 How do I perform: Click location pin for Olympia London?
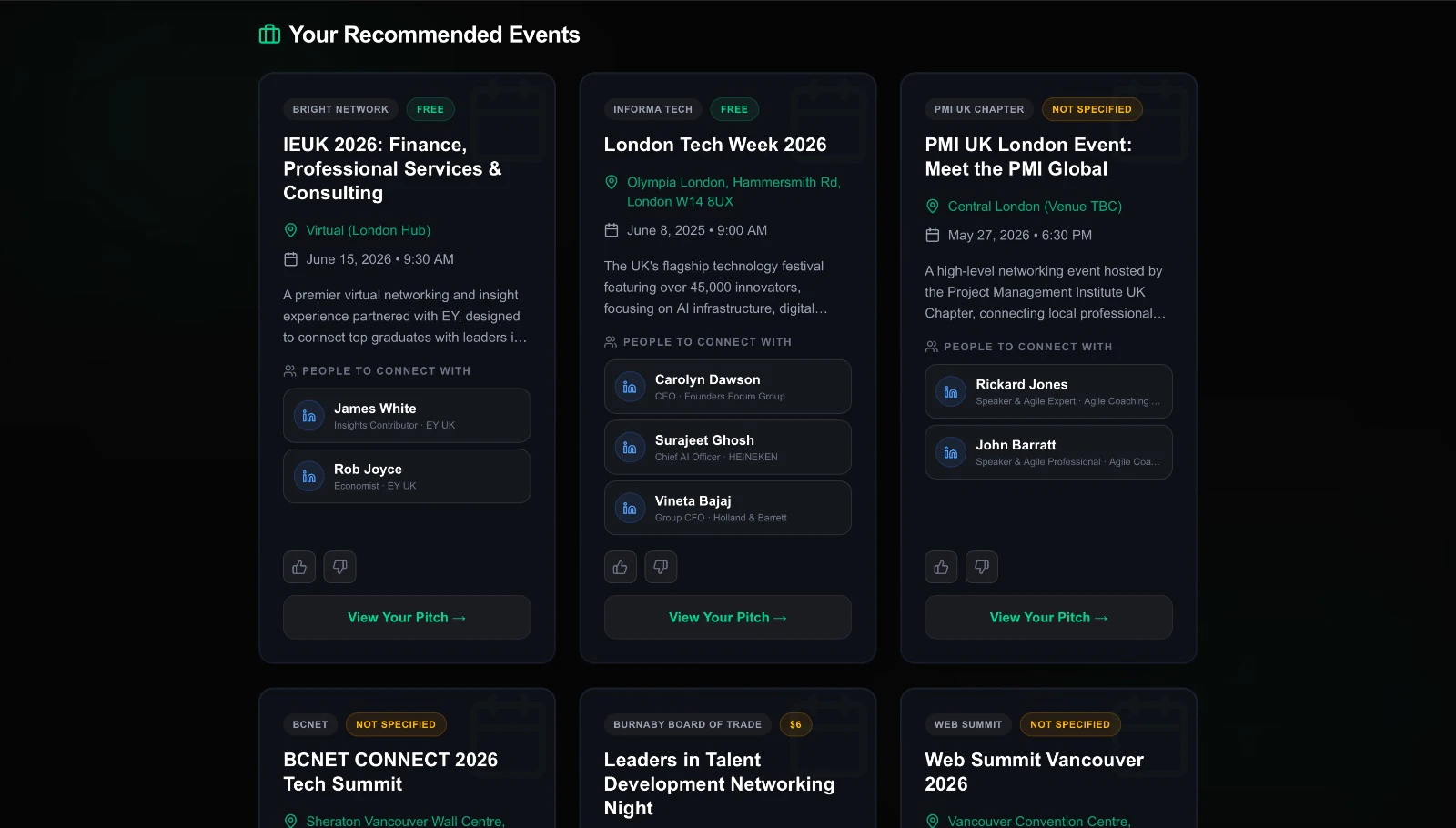[x=612, y=182]
